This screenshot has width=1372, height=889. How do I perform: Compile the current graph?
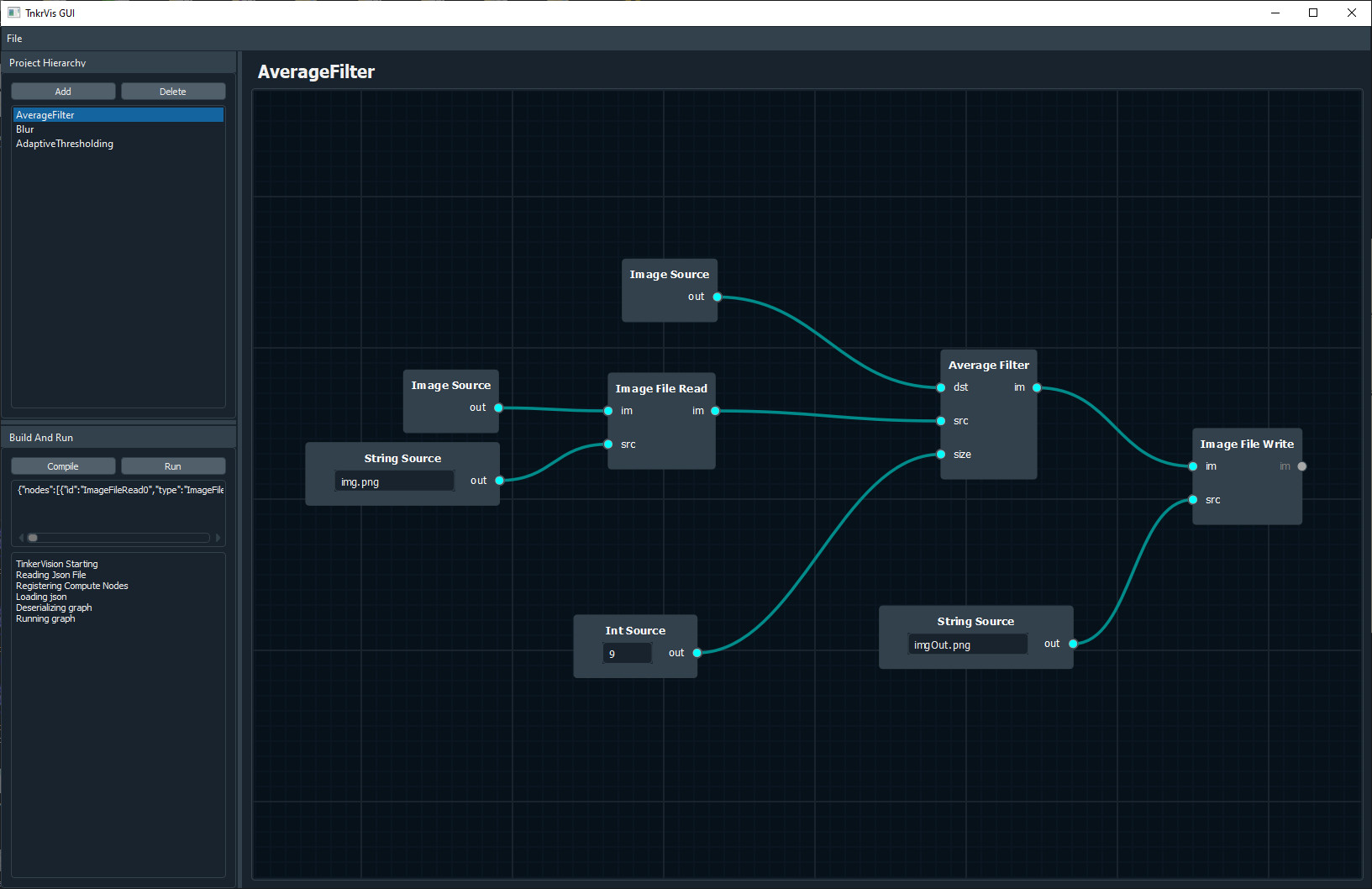(x=63, y=466)
